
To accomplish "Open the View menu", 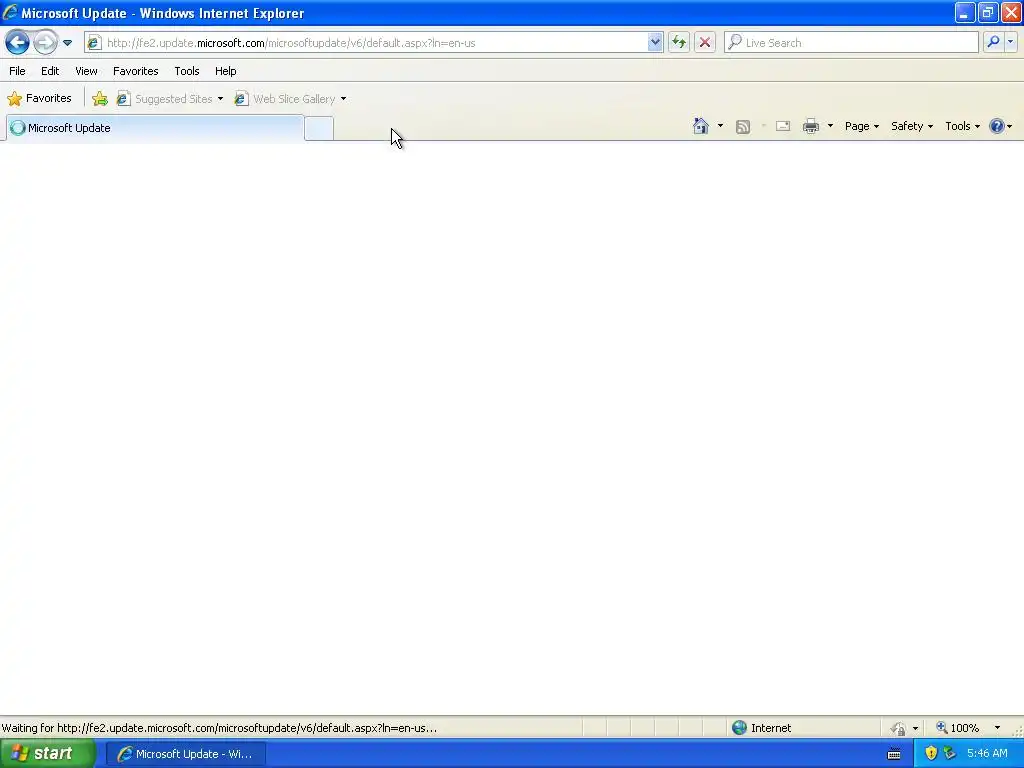I will 86,71.
